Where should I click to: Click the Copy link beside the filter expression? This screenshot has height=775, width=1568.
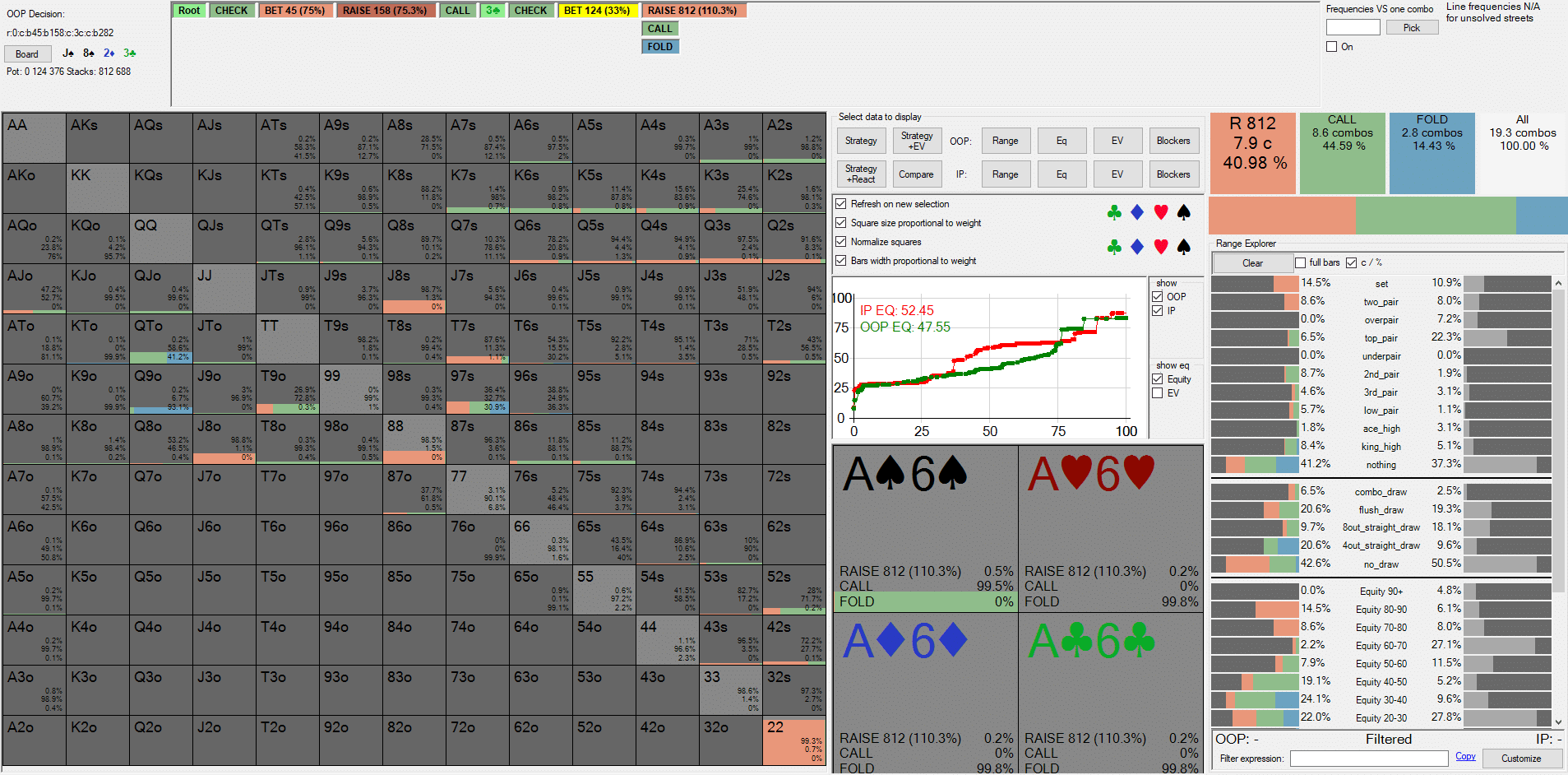(1464, 757)
